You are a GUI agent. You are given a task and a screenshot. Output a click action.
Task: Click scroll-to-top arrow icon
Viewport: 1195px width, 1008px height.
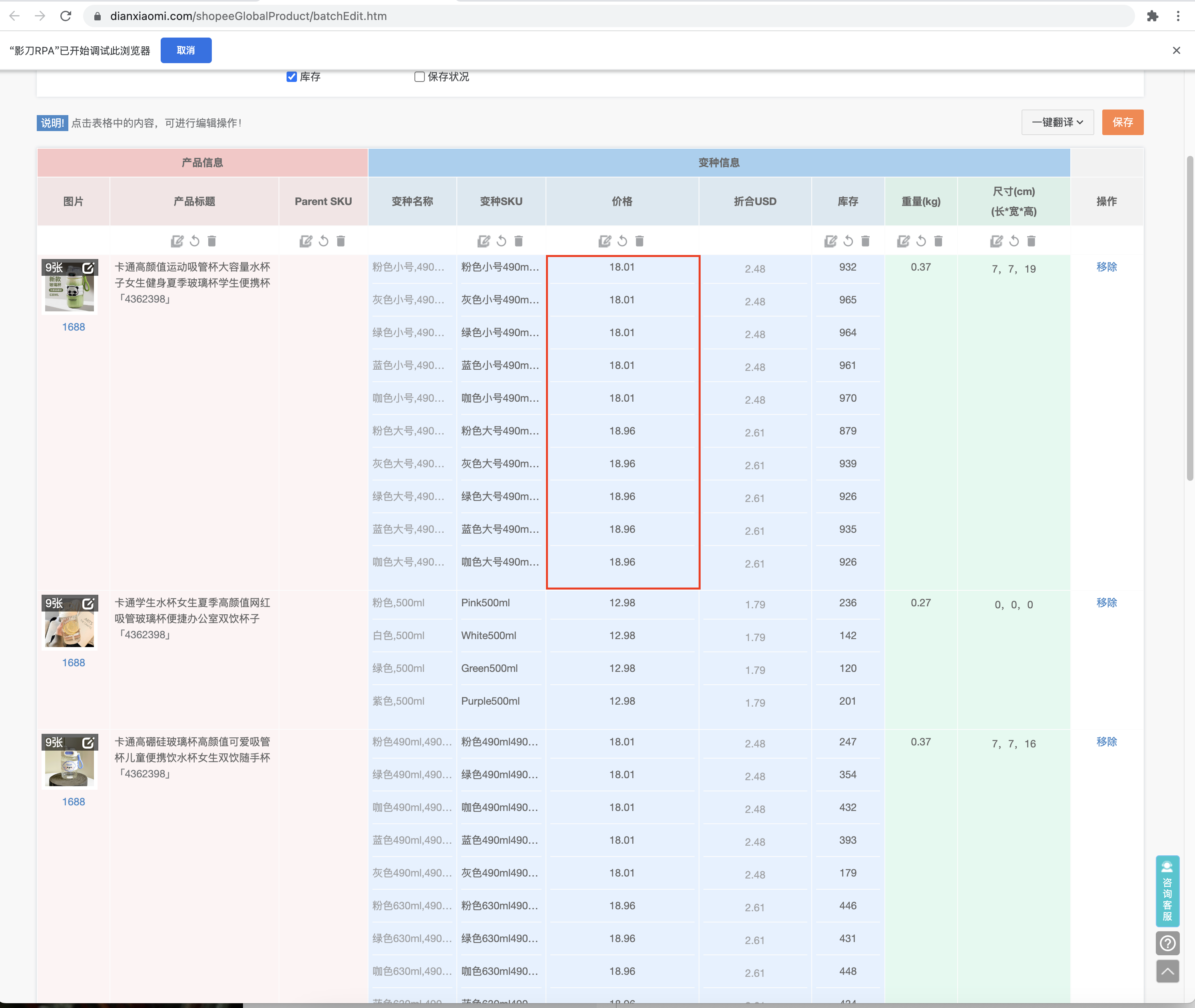[1167, 971]
